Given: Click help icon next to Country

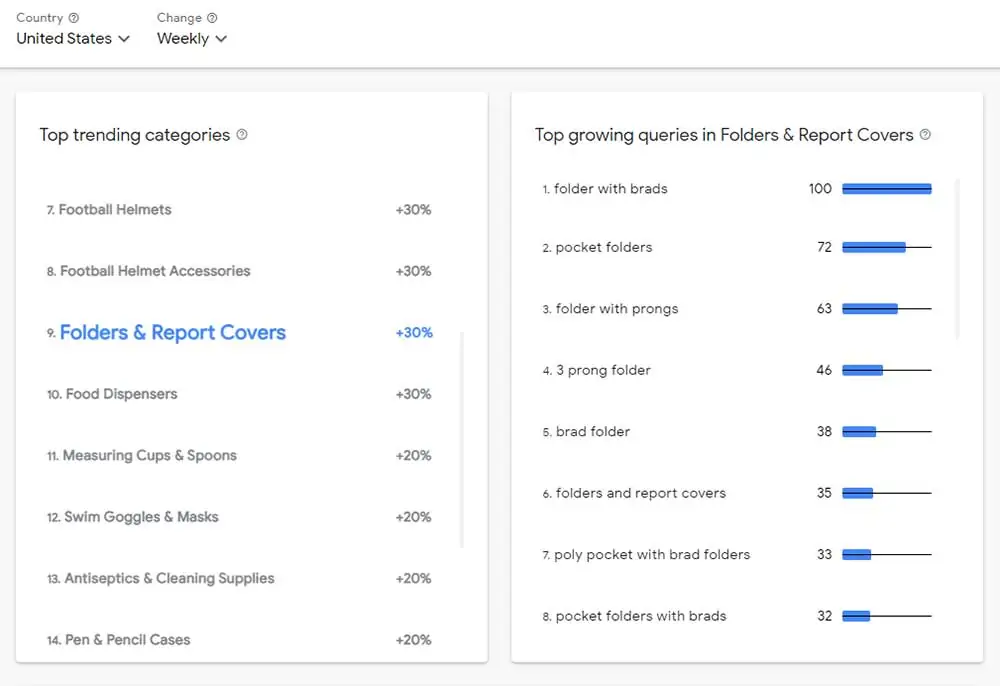Looking at the screenshot, I should (x=74, y=18).
